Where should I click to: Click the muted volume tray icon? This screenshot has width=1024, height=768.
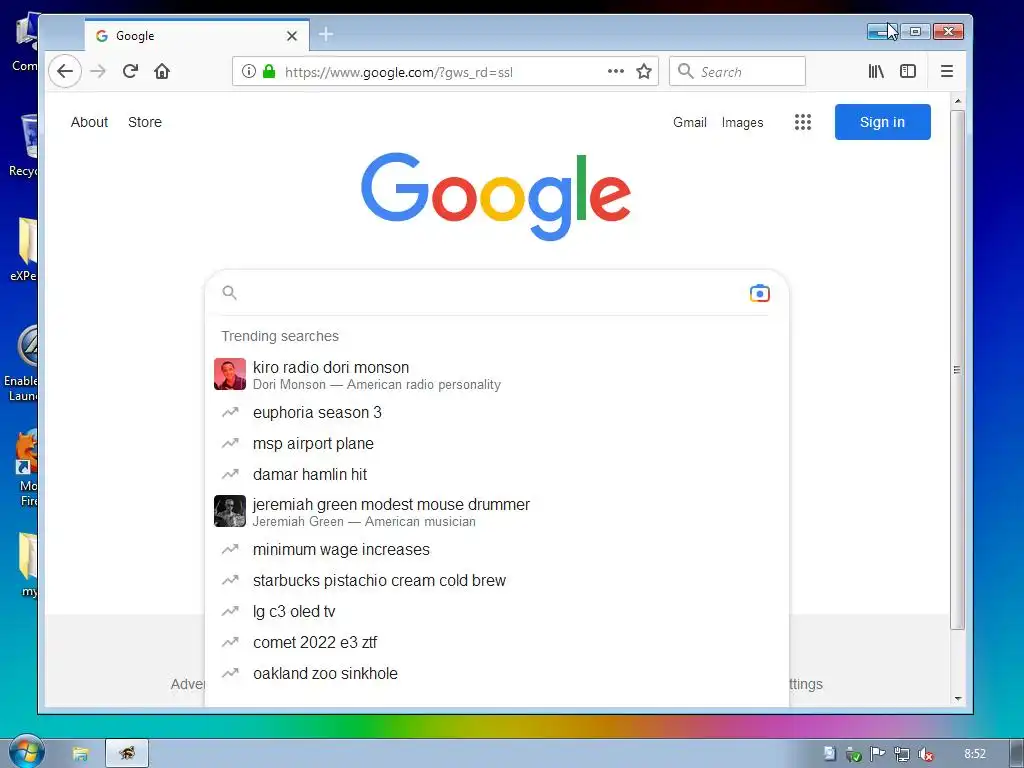925,754
